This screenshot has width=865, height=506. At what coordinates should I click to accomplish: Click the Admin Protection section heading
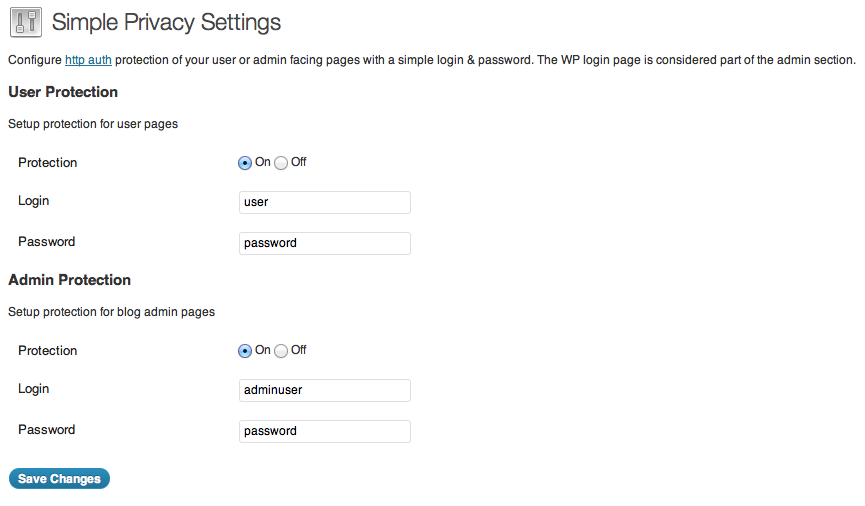[70, 280]
